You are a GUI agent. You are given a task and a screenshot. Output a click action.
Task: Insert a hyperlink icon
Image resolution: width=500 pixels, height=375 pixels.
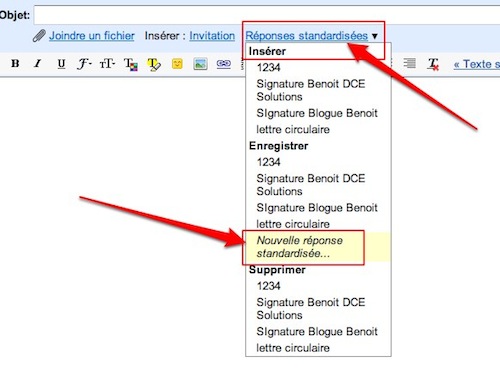coord(224,63)
